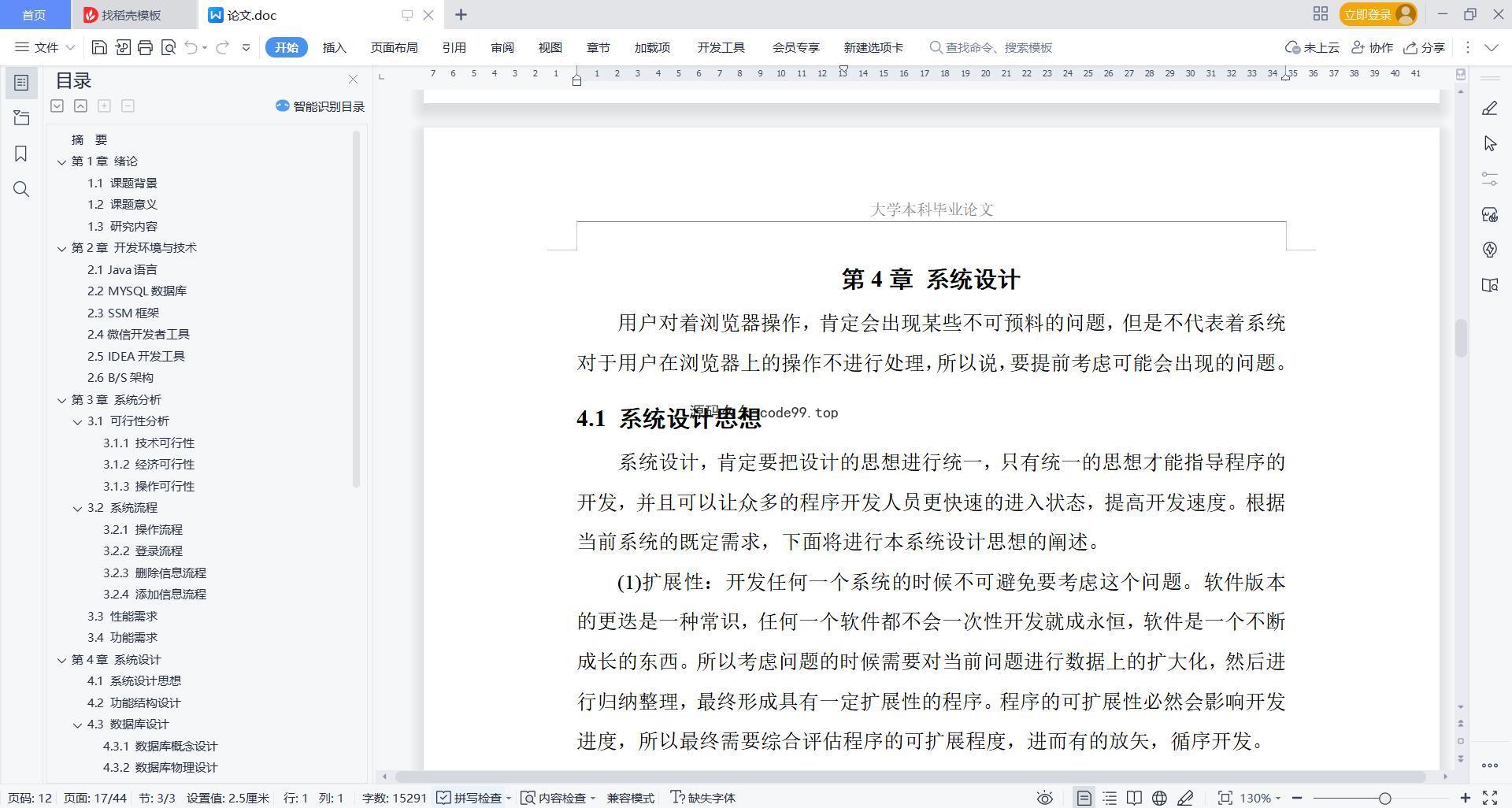
Task: Close the 目录 navigation pane
Action: click(x=353, y=80)
